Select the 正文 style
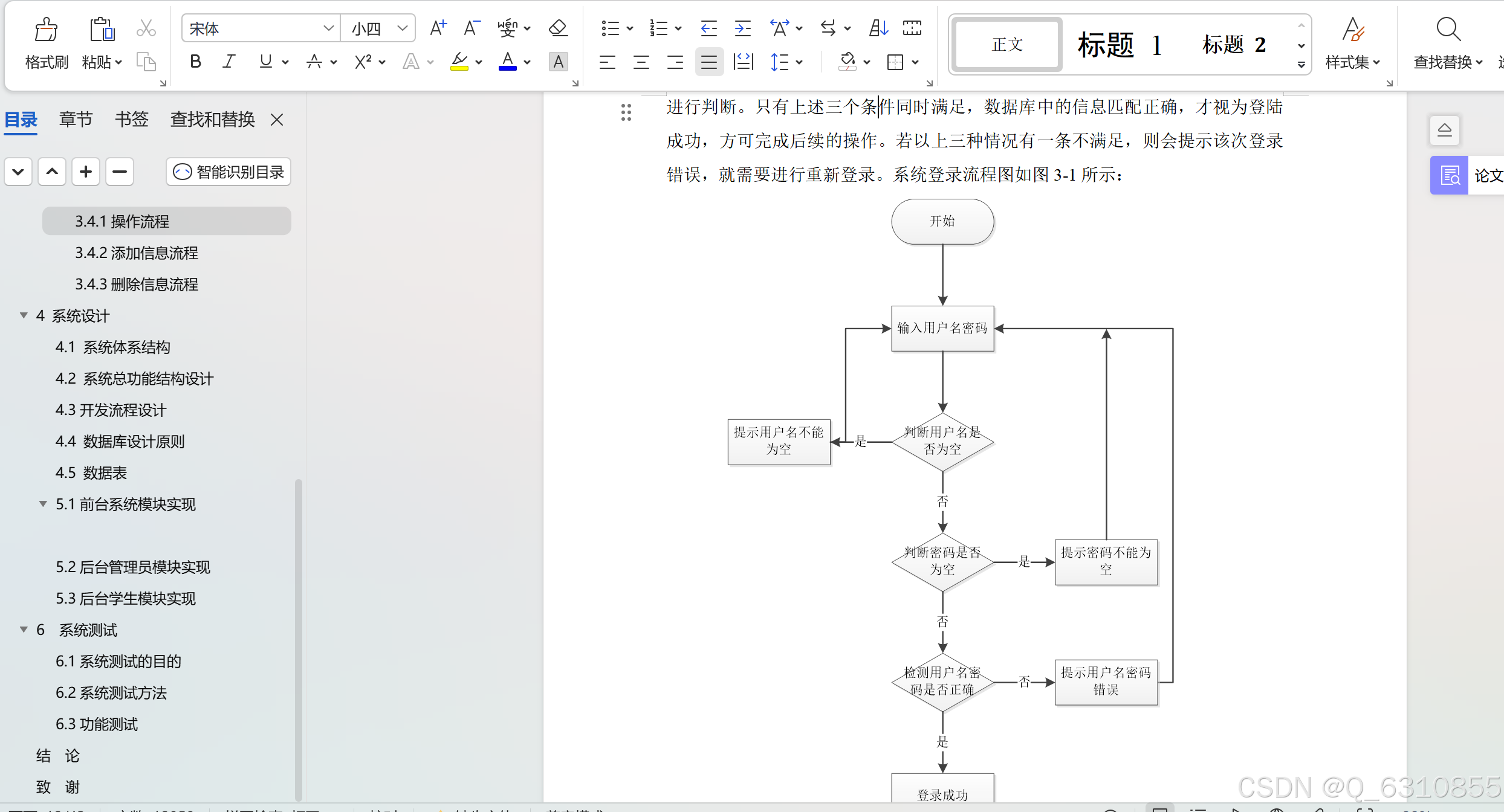This screenshot has width=1504, height=812. pos(1007,44)
